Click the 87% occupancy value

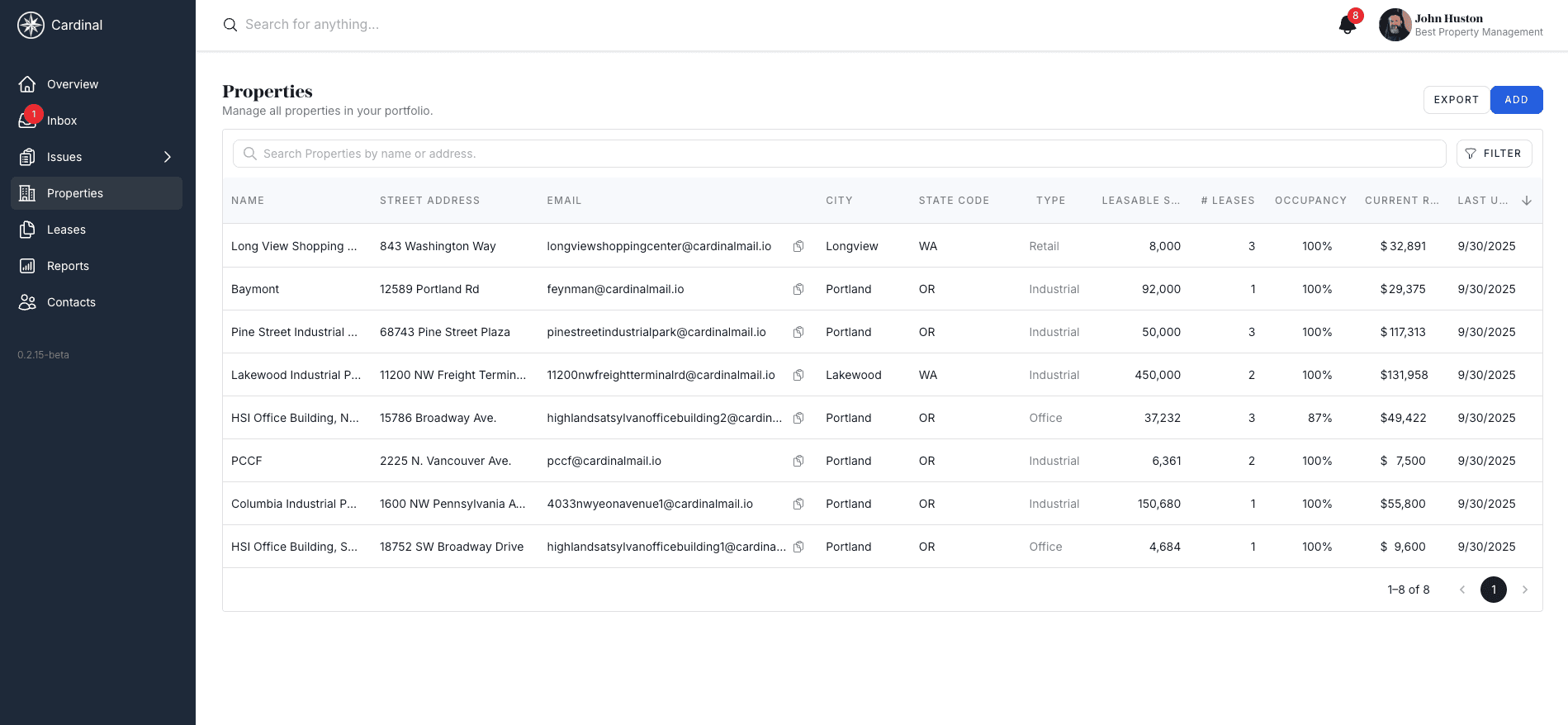click(x=1319, y=418)
